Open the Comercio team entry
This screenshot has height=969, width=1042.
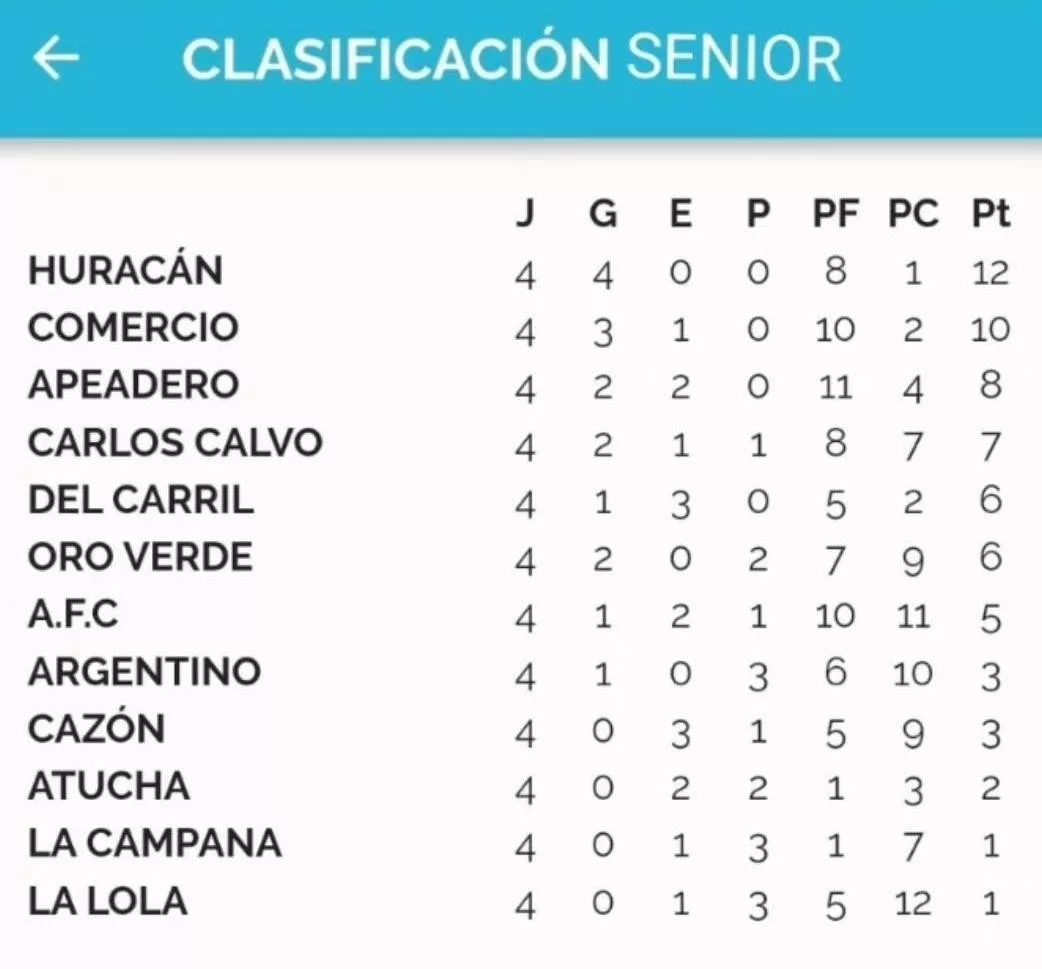(x=133, y=328)
